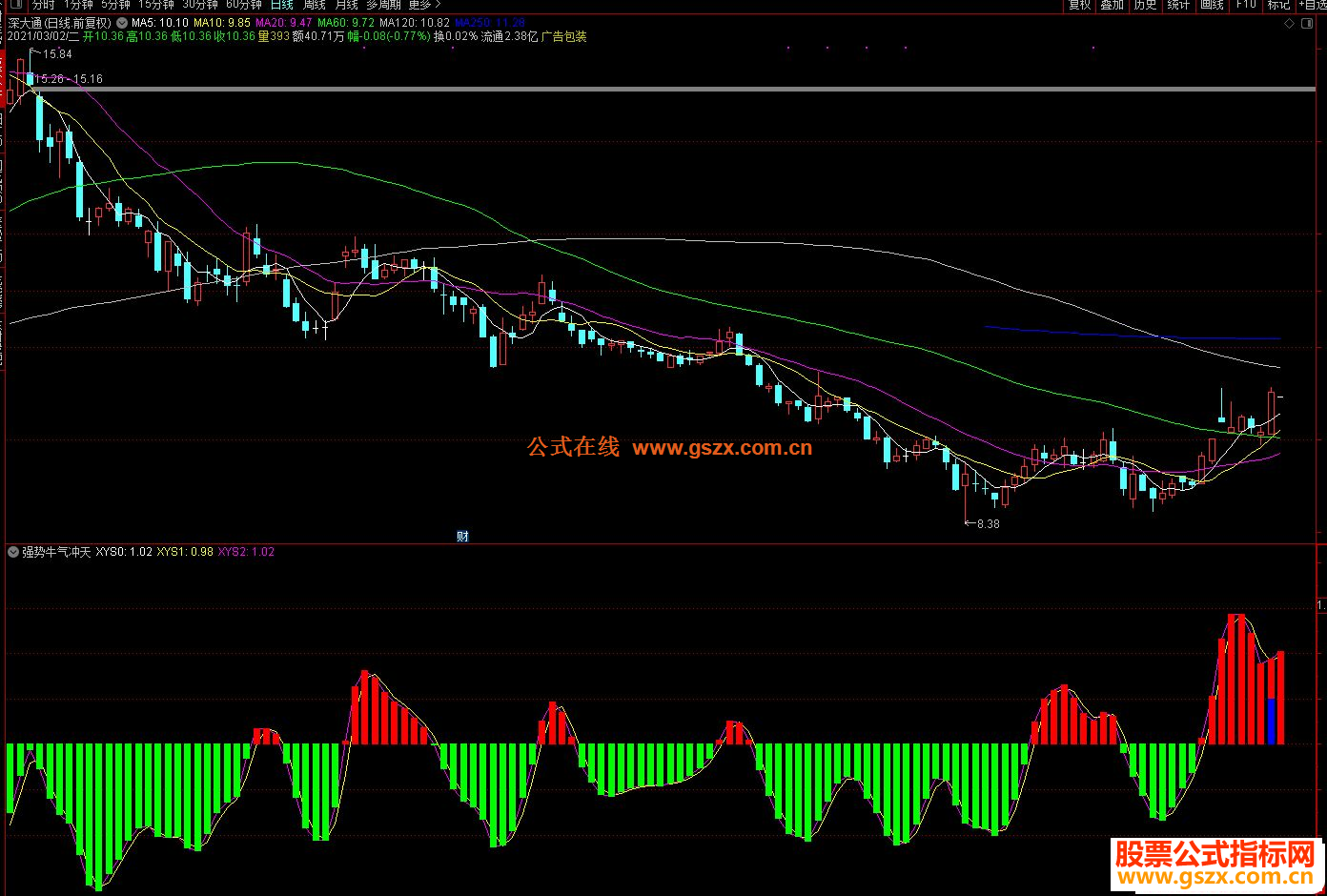Select the 30分钟 period tab
Image resolution: width=1327 pixels, height=896 pixels.
(201, 5)
